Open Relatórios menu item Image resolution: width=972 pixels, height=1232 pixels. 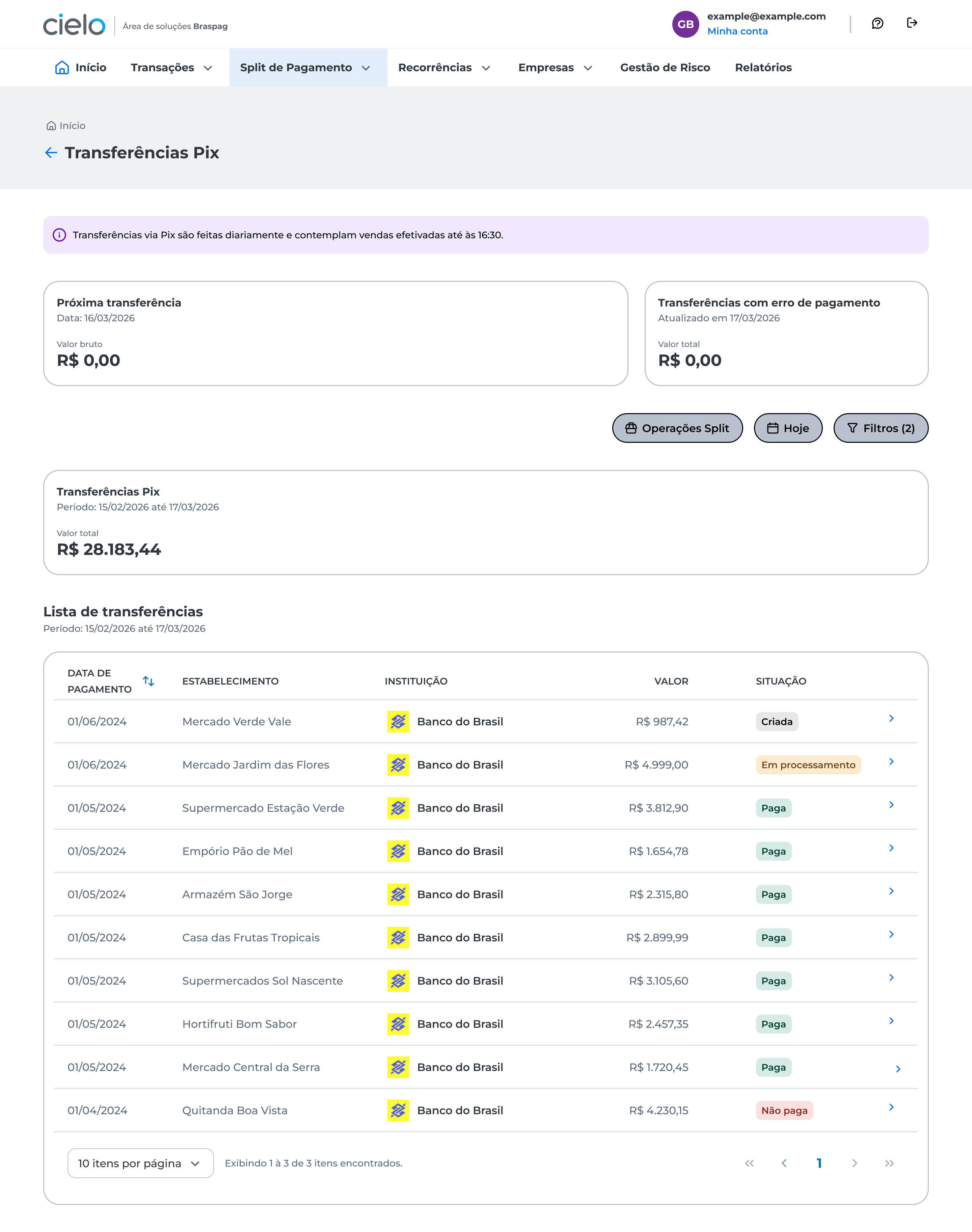point(763,68)
